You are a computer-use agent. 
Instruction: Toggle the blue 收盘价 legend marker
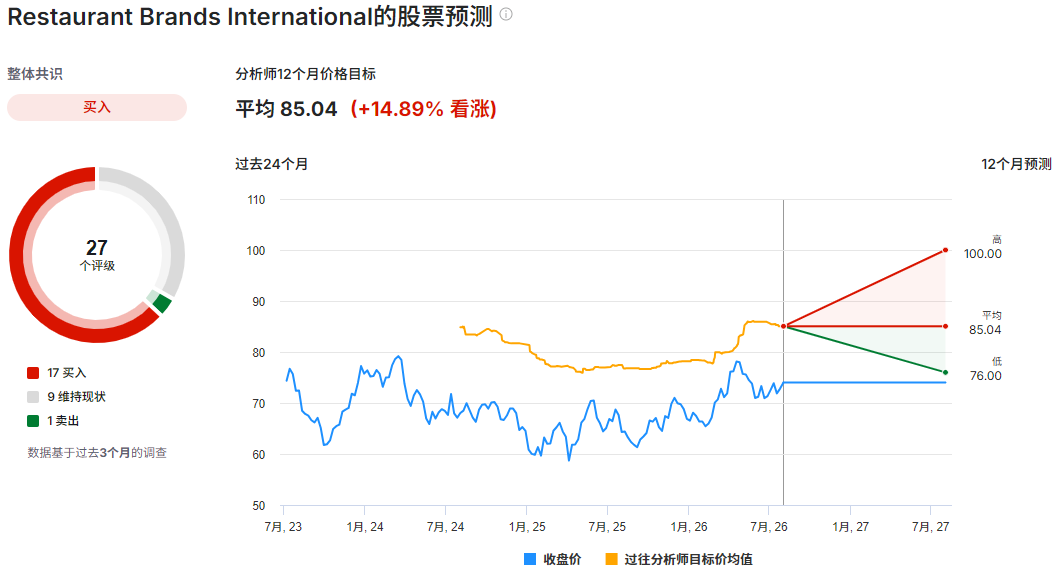[530, 559]
